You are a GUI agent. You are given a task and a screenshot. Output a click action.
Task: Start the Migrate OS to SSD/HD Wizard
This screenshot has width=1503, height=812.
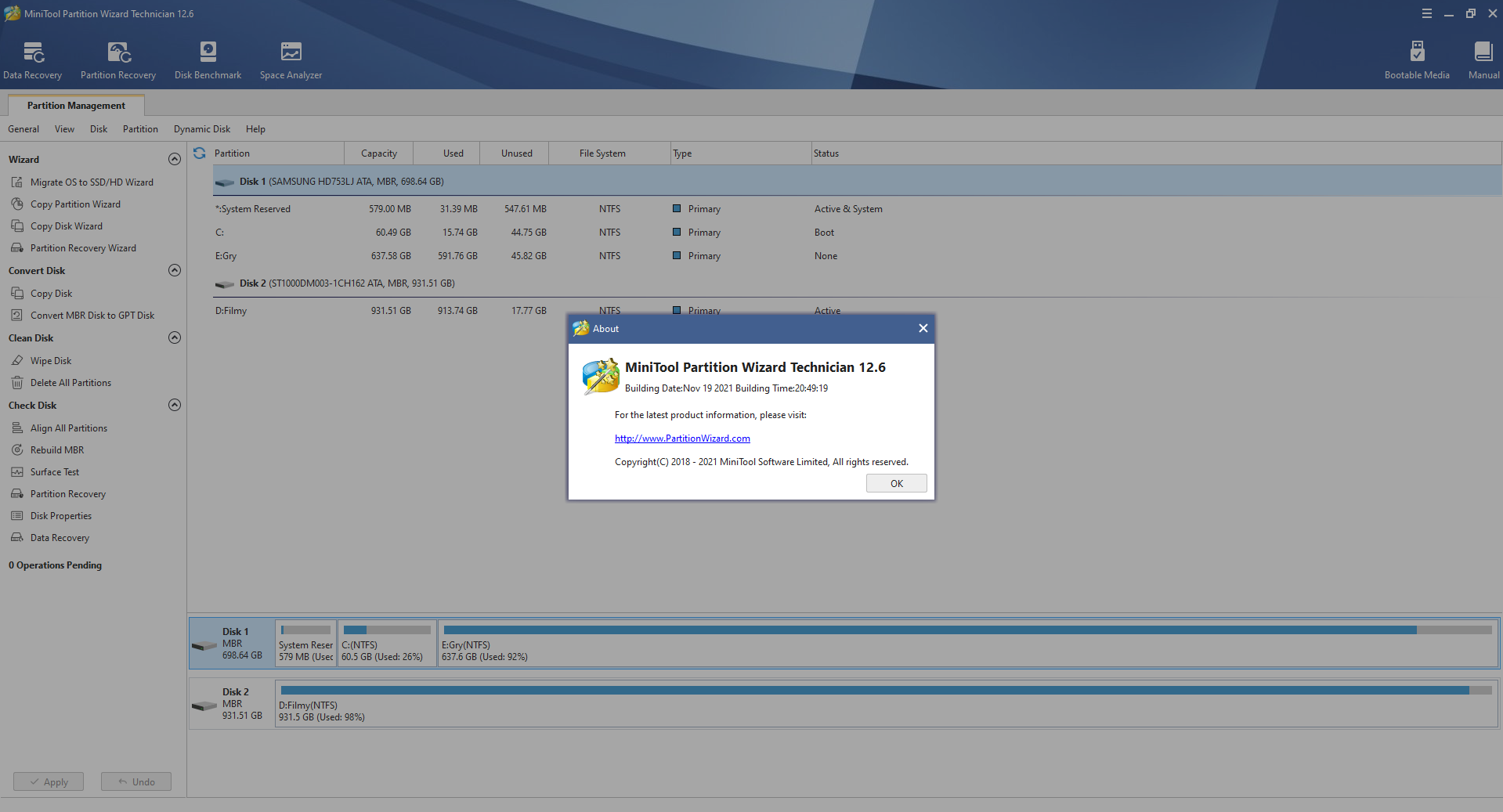click(x=92, y=182)
